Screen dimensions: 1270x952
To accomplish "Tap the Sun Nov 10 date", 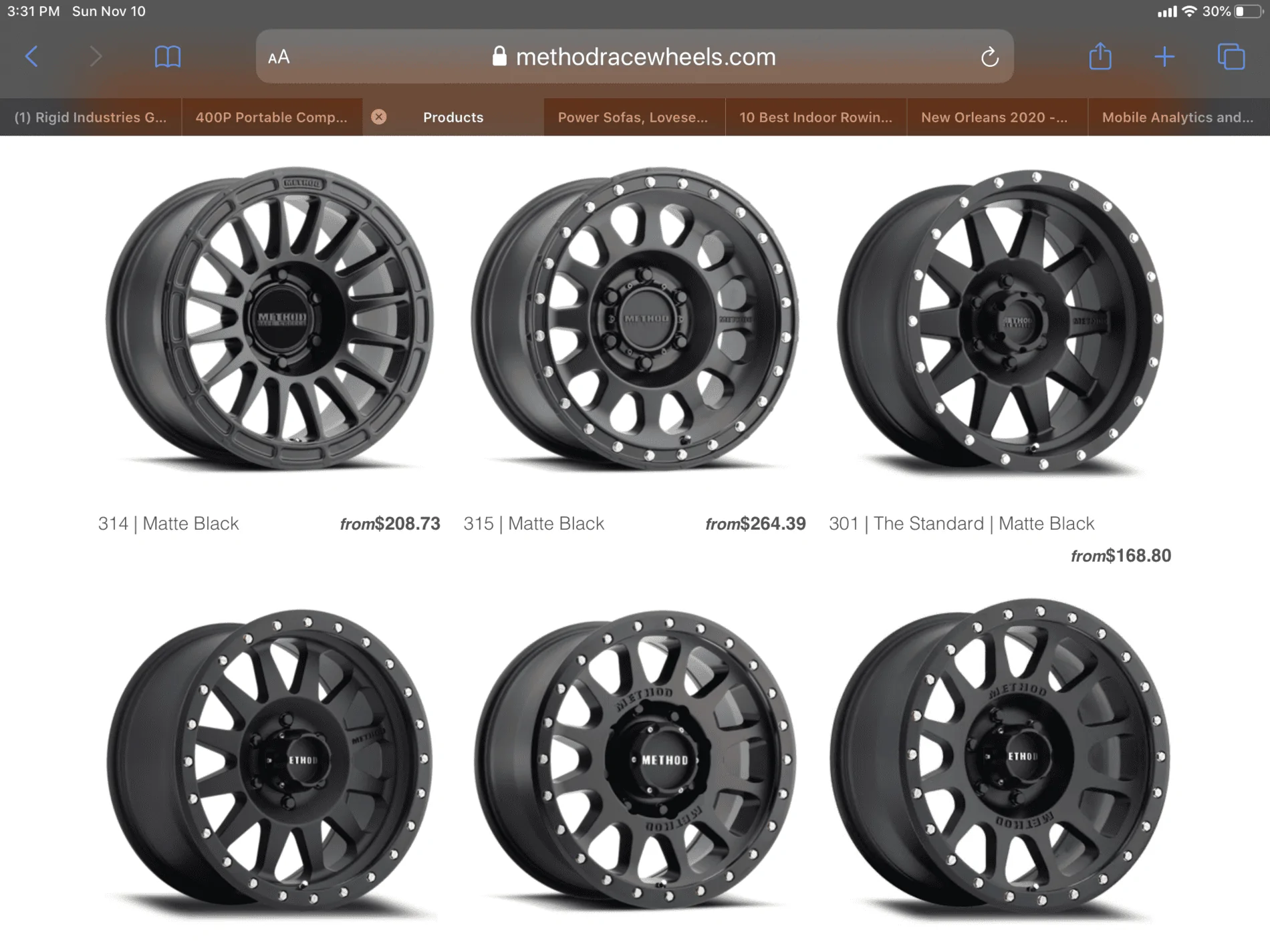I will pos(109,11).
